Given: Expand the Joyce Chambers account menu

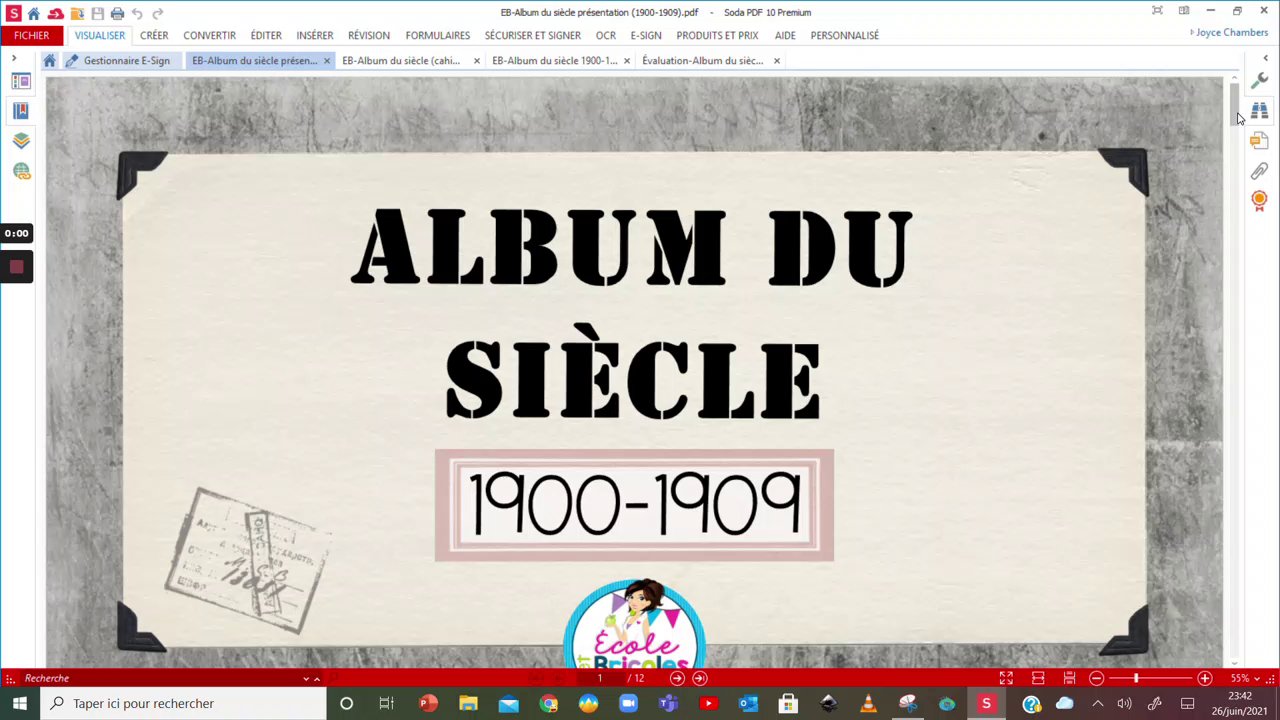Looking at the screenshot, I should pos(1231,32).
